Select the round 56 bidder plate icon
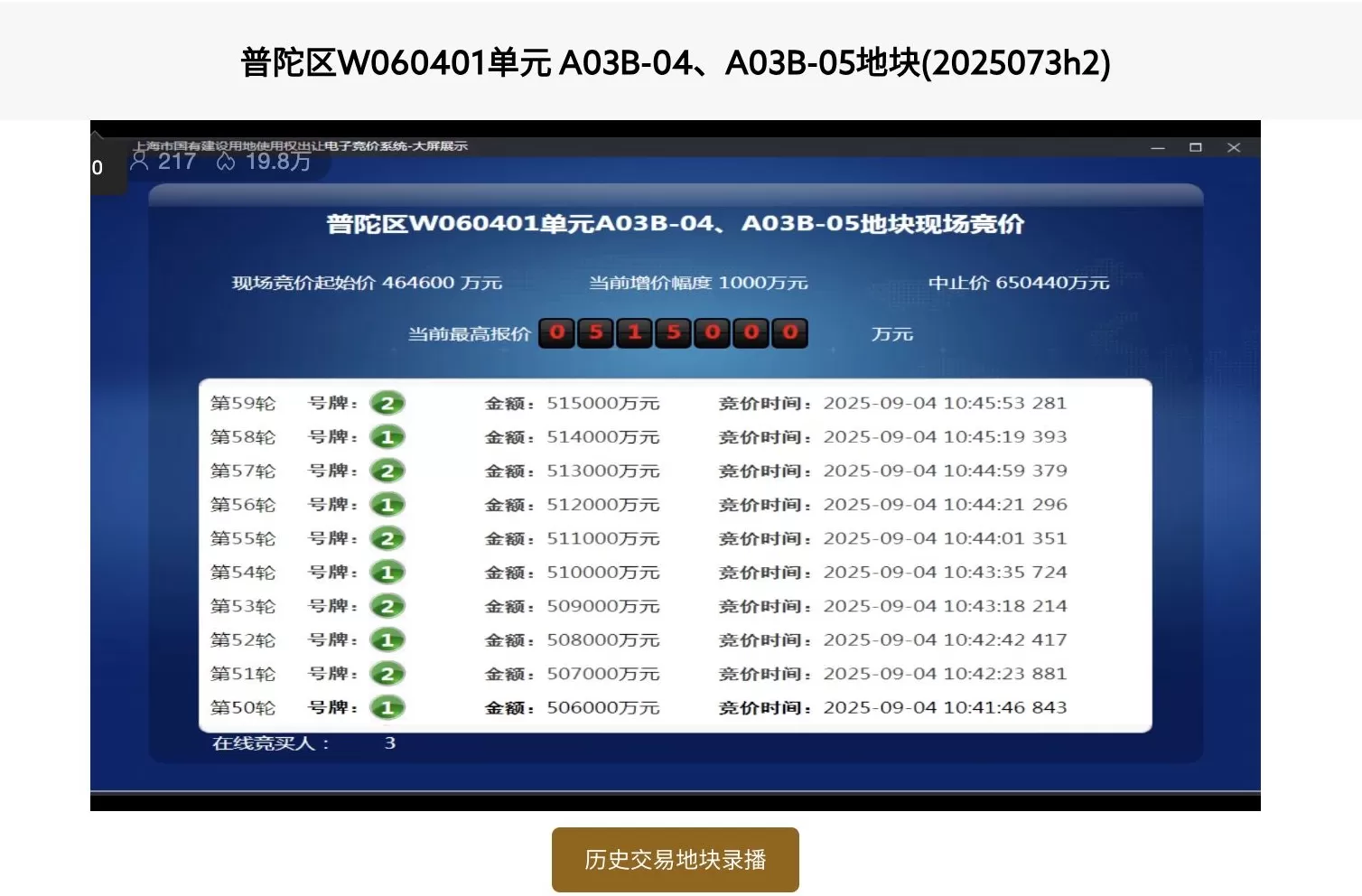Image resolution: width=1362 pixels, height=896 pixels. coord(388,504)
